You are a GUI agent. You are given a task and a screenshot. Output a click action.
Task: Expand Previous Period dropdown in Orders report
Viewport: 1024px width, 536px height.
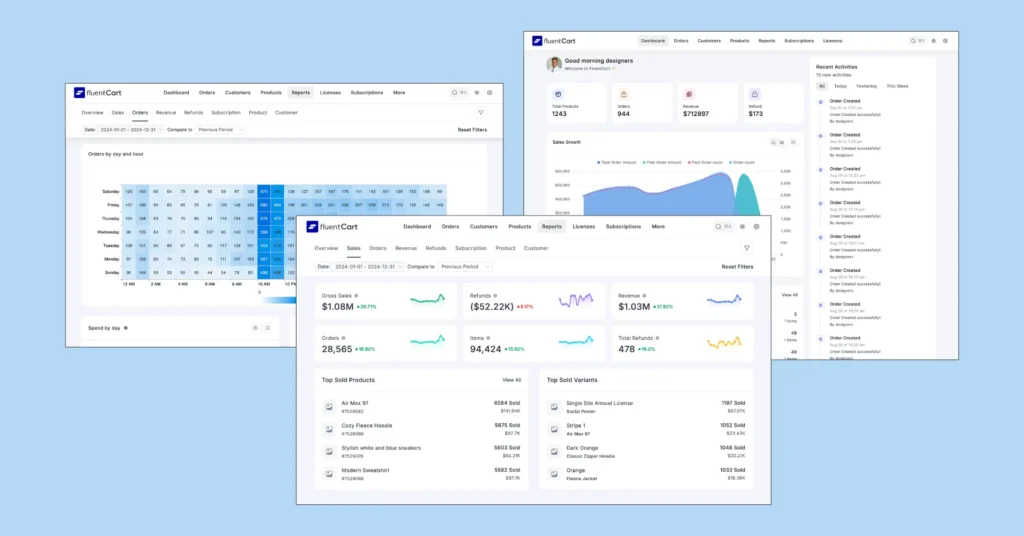coord(220,129)
